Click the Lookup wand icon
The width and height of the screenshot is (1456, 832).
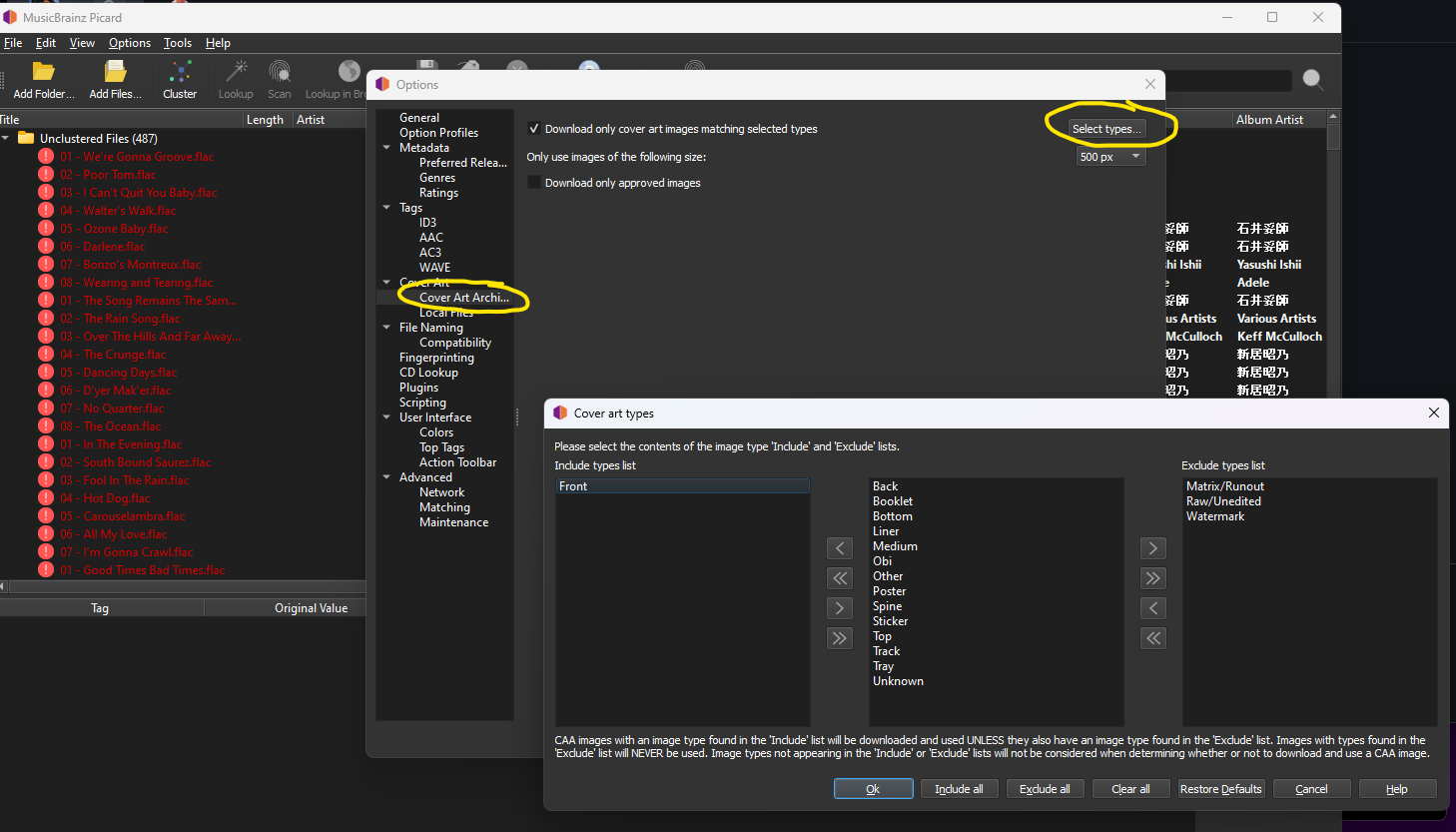click(x=236, y=72)
